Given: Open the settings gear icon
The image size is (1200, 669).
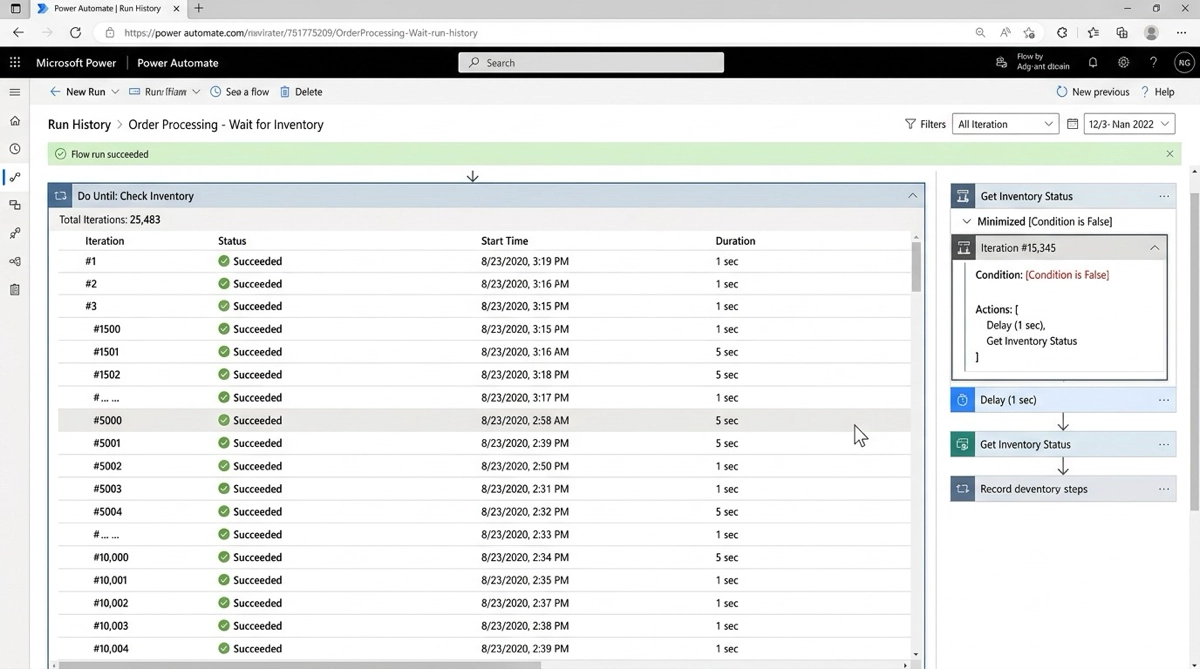Looking at the screenshot, I should pos(1123,62).
